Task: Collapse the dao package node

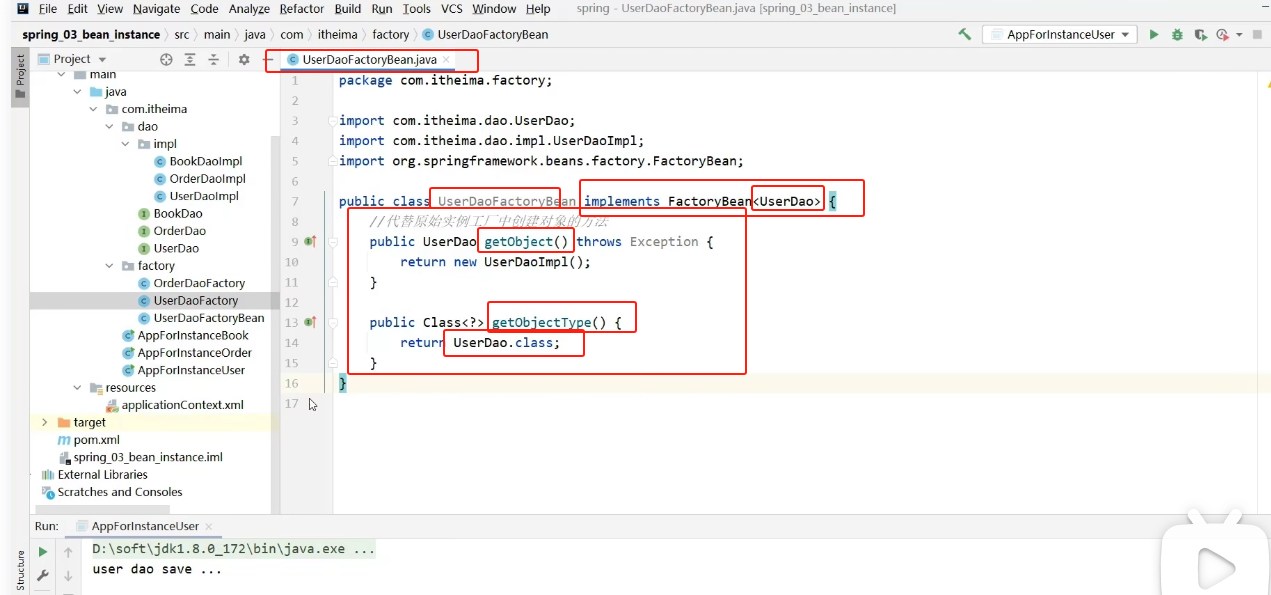Action: pyautogui.click(x=110, y=127)
